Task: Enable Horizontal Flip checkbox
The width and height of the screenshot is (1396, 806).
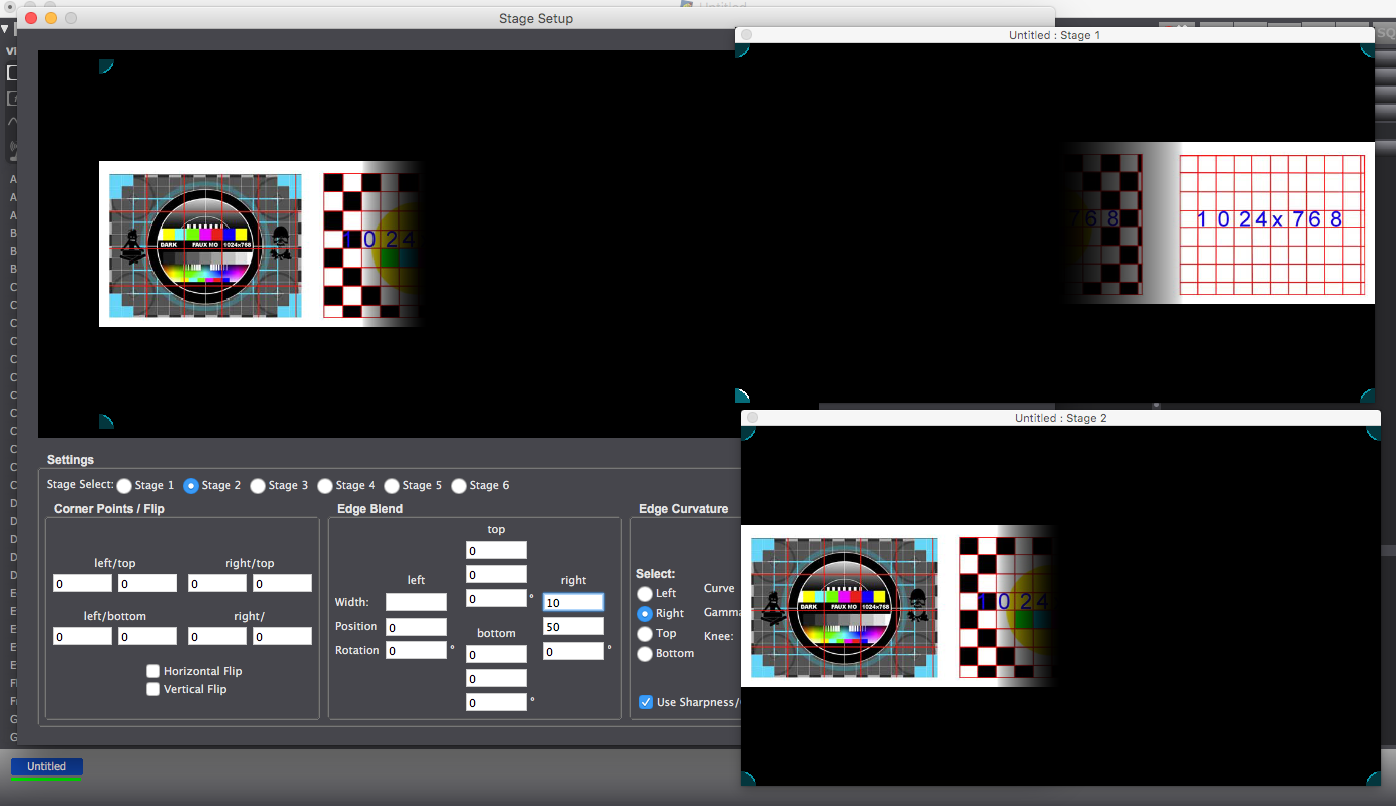Action: click(x=153, y=671)
